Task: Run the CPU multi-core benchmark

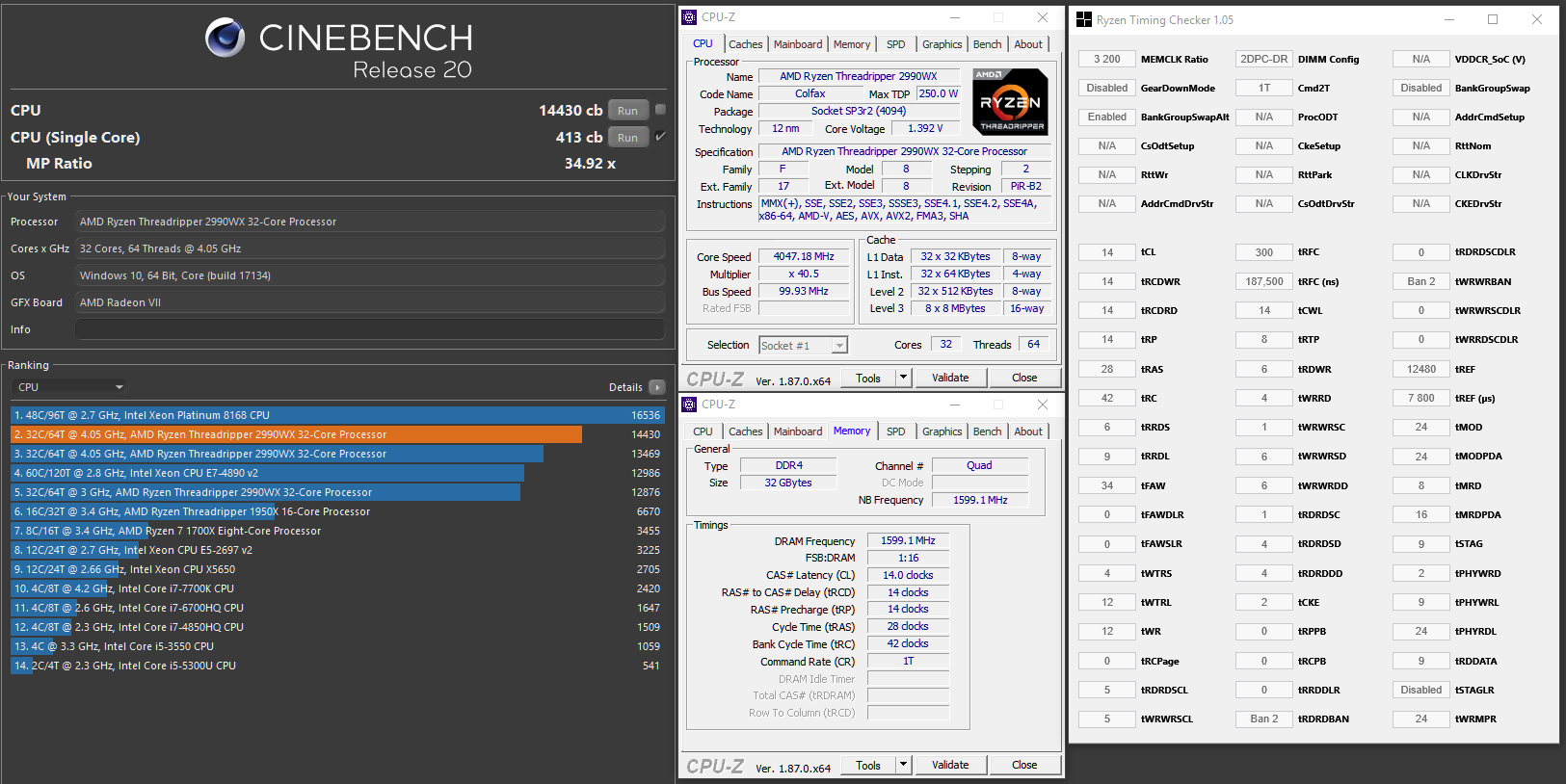Action: (x=627, y=111)
